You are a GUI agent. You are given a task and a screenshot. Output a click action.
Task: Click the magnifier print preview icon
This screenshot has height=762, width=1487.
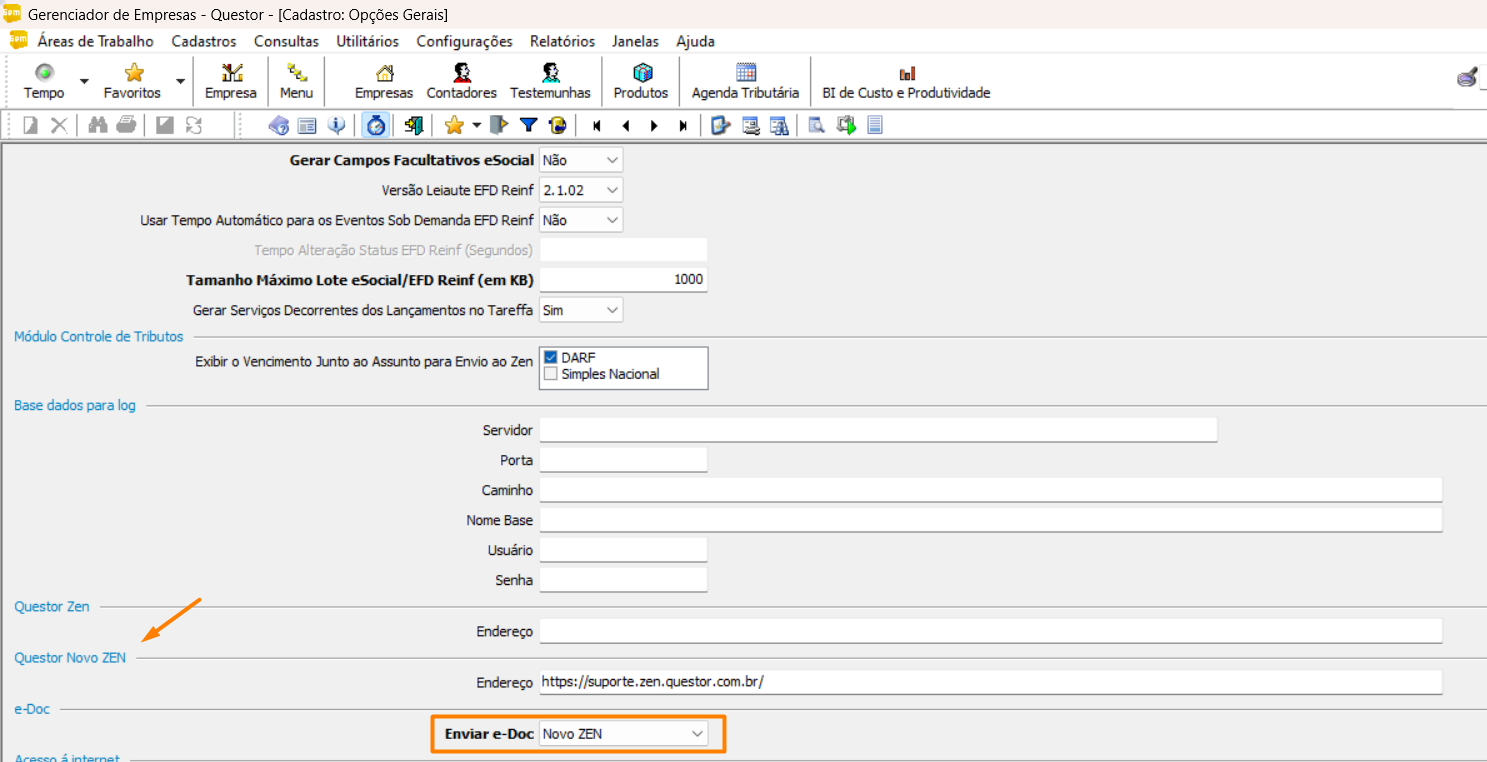coord(817,125)
